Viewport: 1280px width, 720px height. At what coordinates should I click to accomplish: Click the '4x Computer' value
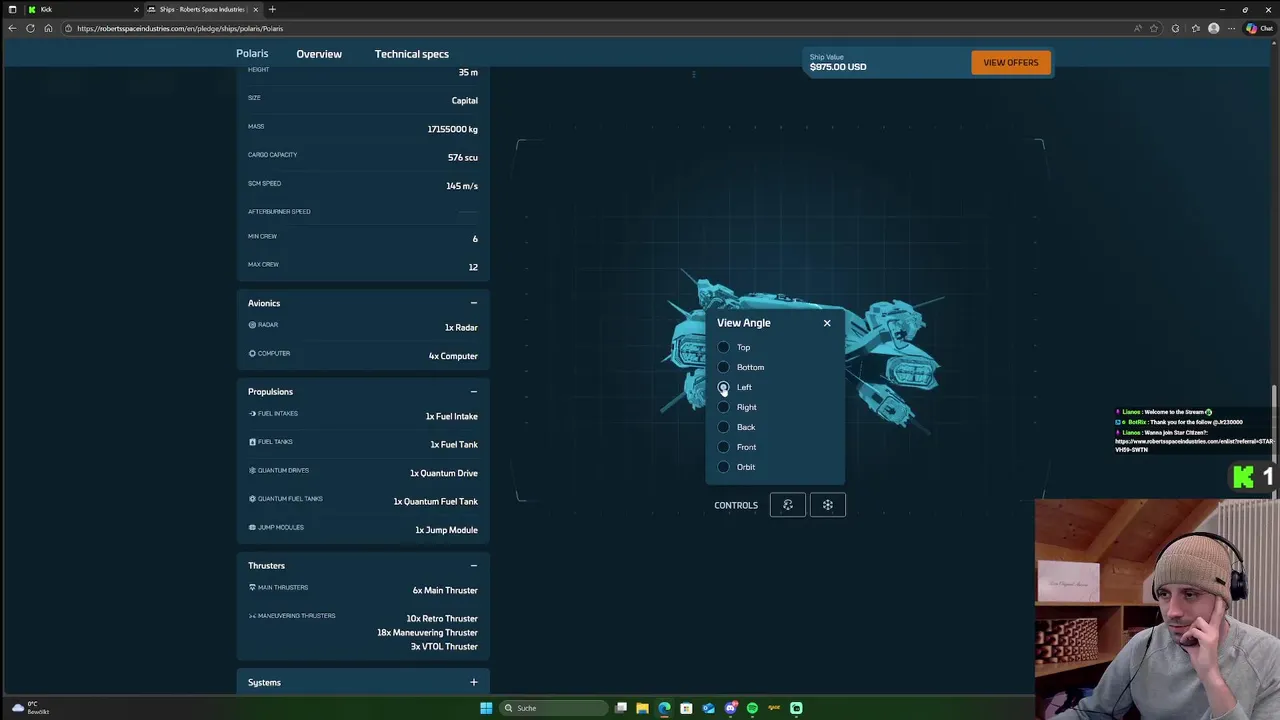[x=453, y=356]
